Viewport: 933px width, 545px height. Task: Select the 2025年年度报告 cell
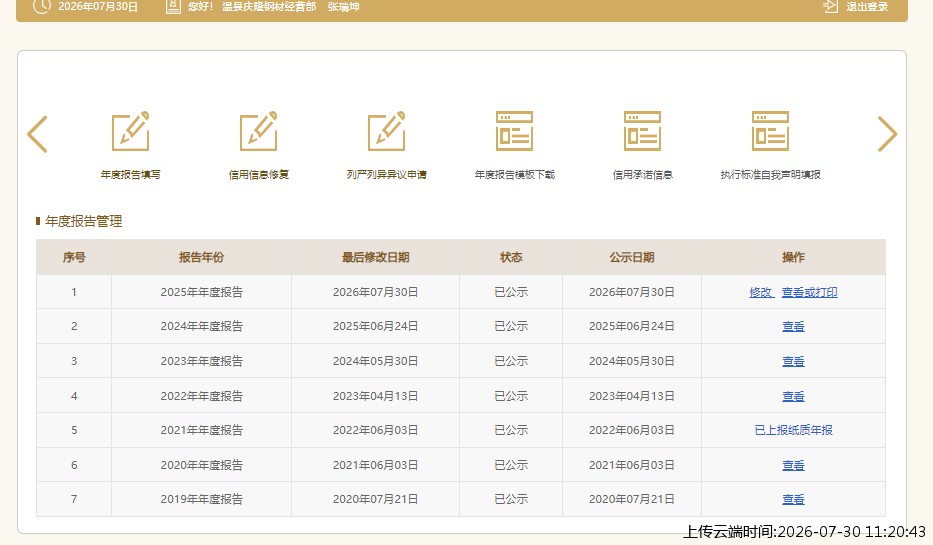201,292
